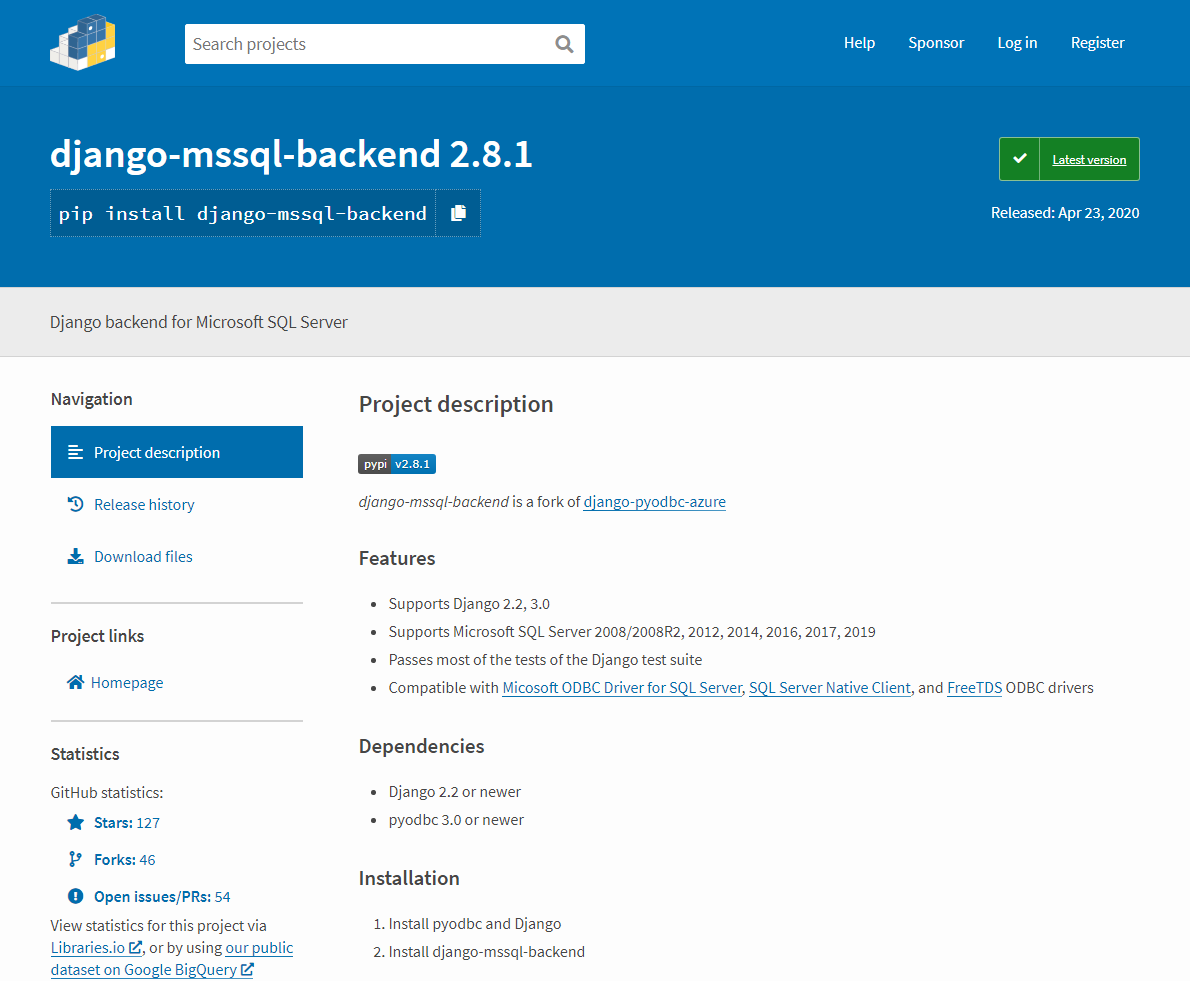The height and width of the screenshot is (981, 1190).
Task: Click the Forks branch icon
Action: (x=75, y=859)
